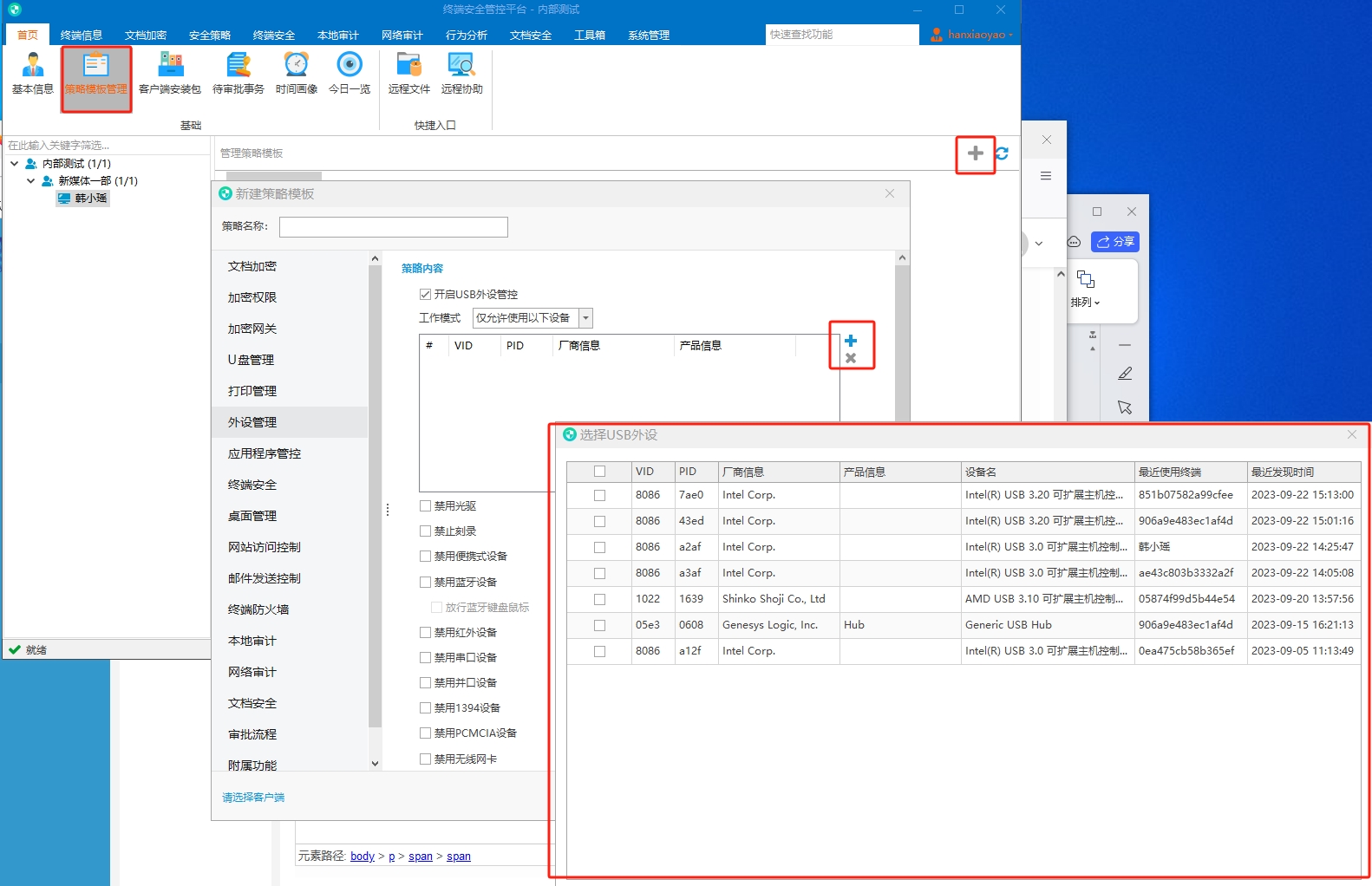Open 时间画像 ribbon icon

pyautogui.click(x=297, y=73)
